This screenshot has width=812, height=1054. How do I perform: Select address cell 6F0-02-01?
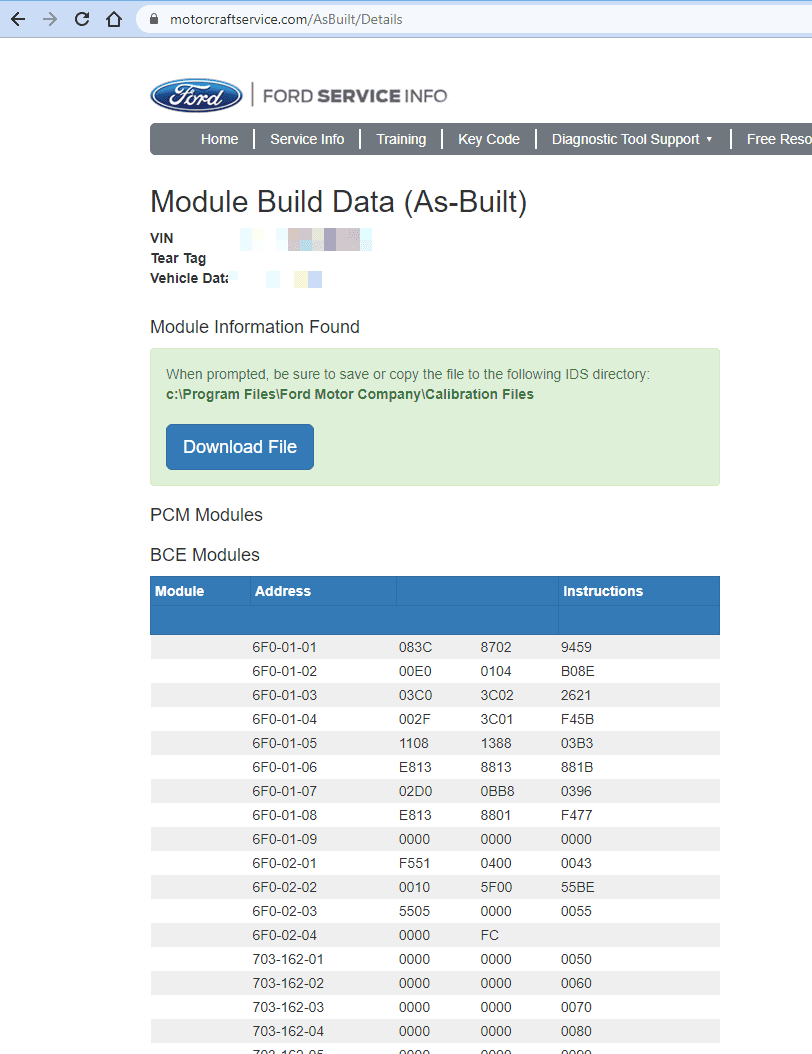tap(284, 863)
